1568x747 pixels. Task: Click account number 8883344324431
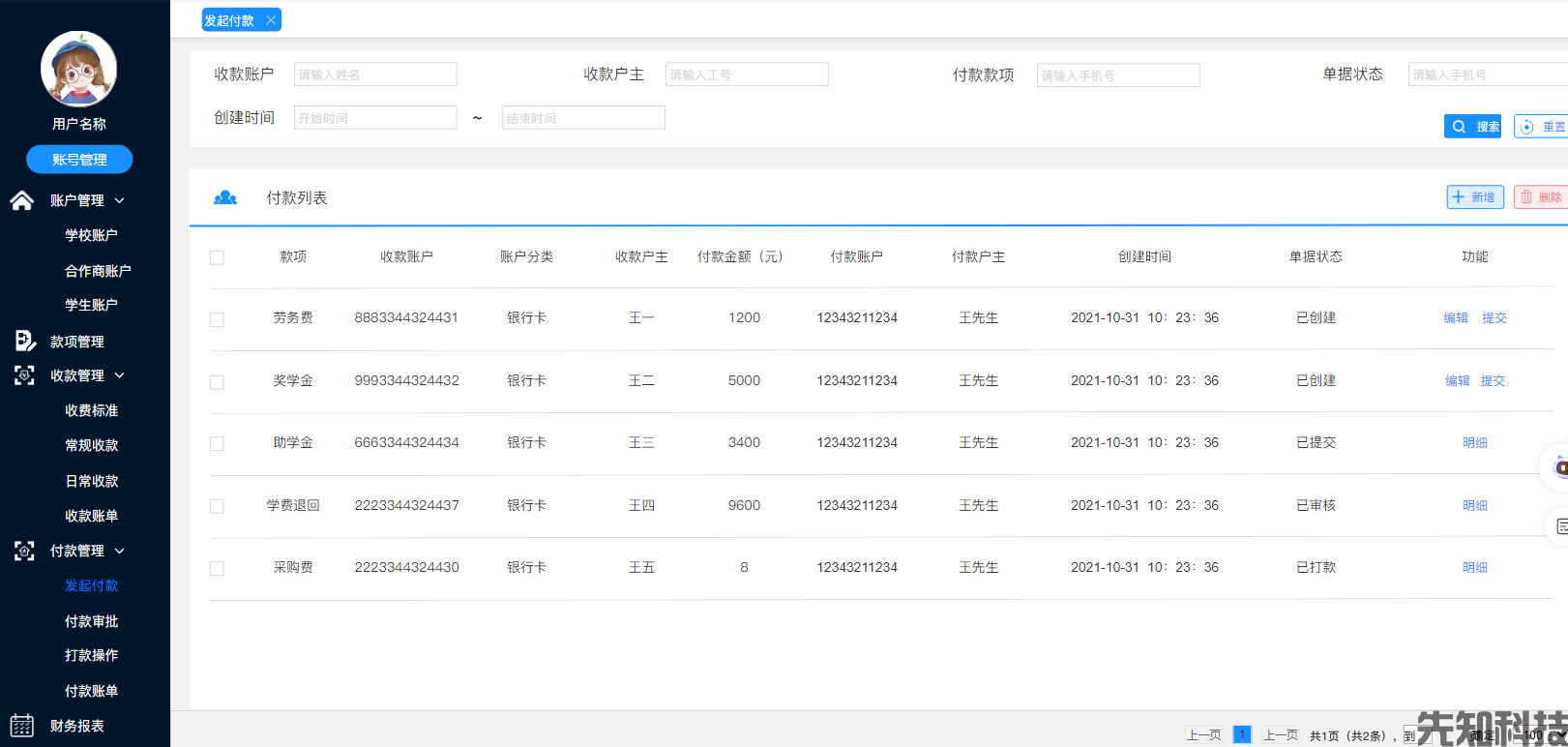point(406,317)
